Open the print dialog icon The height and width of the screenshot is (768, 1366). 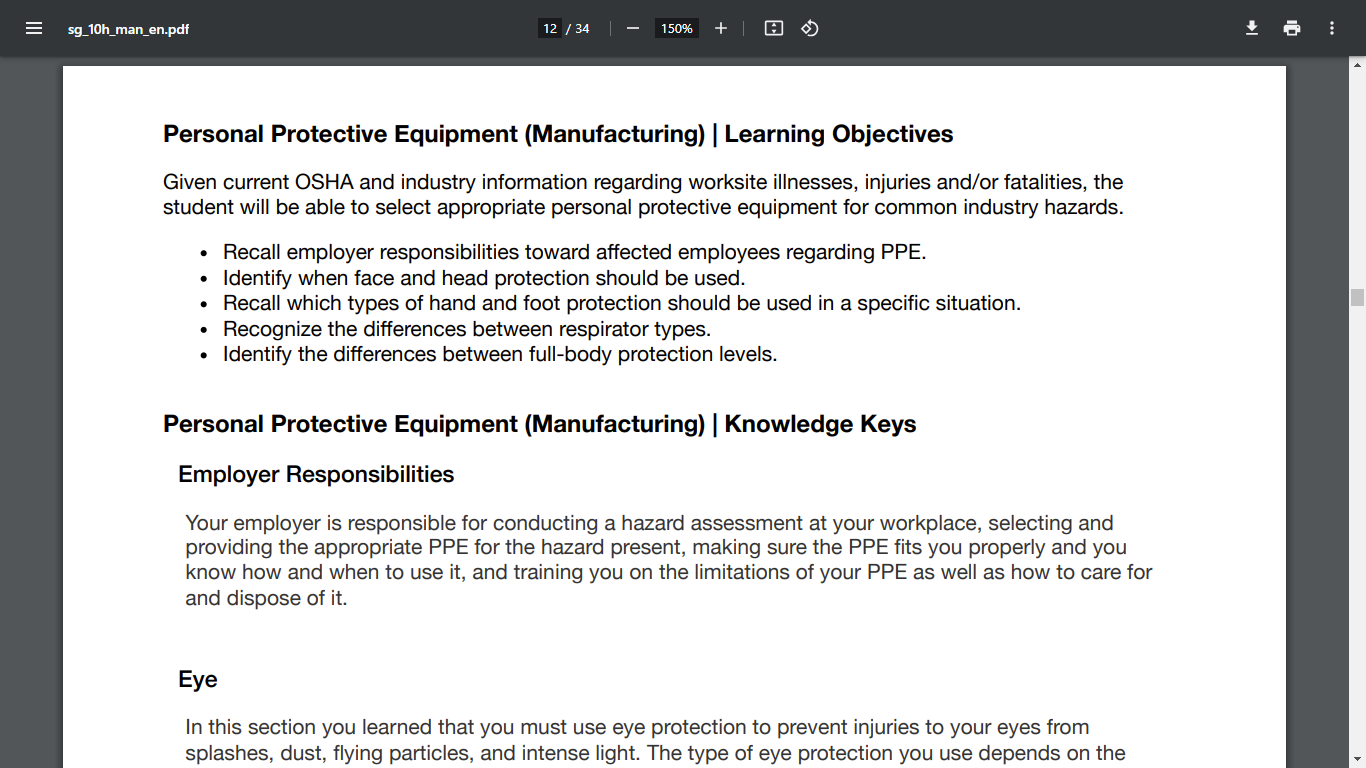pos(1291,28)
